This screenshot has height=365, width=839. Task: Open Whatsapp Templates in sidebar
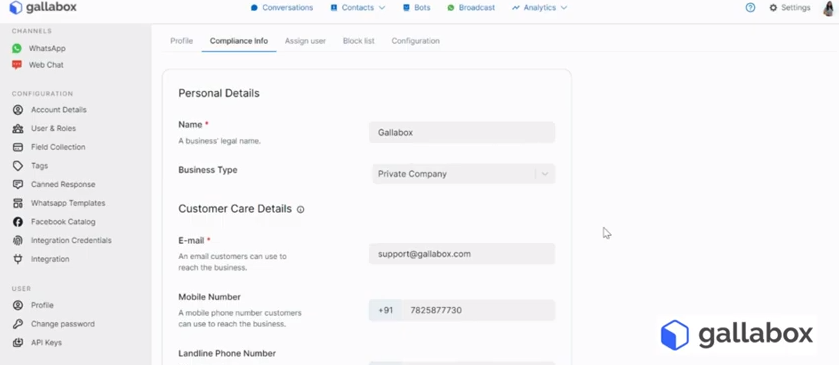click(x=68, y=203)
